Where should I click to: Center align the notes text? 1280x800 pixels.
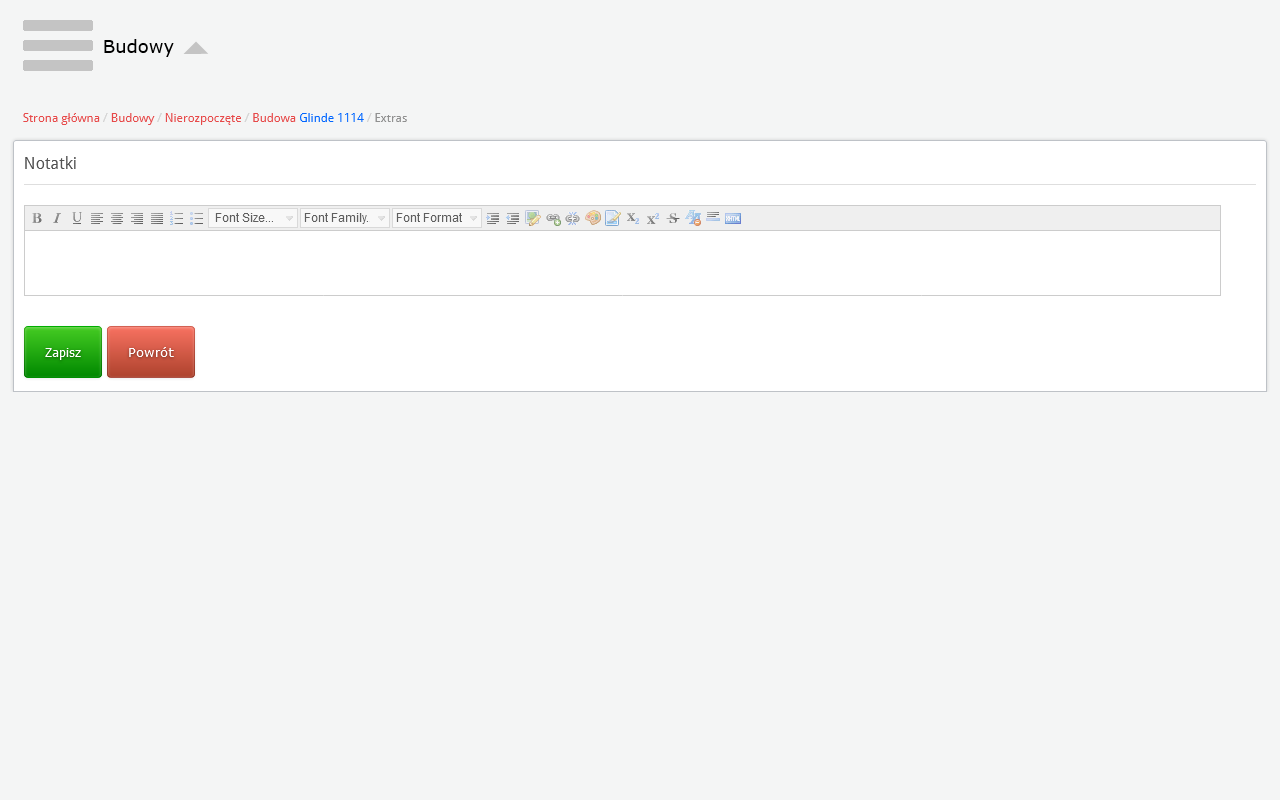pos(117,218)
